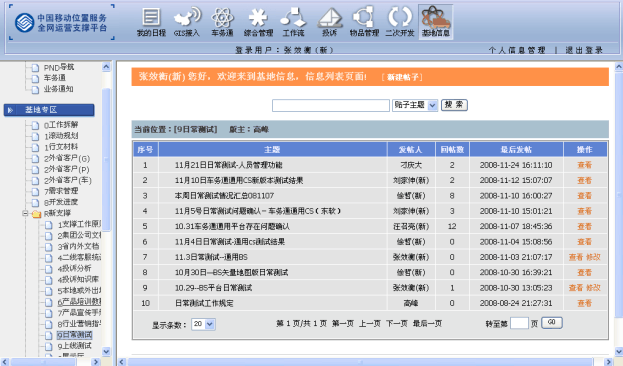623x366 pixels.
Task: Go to 下一页 next page
Action: click(397, 323)
